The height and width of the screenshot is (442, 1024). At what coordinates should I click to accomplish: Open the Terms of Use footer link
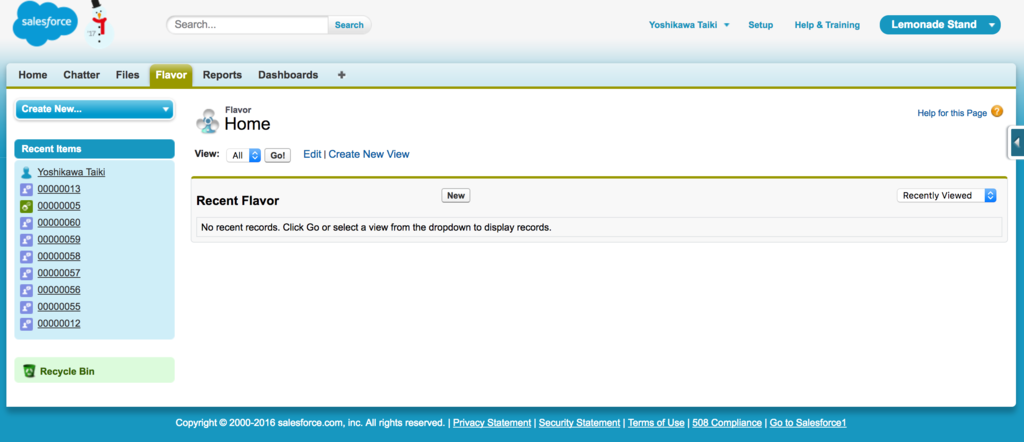pyautogui.click(x=656, y=423)
